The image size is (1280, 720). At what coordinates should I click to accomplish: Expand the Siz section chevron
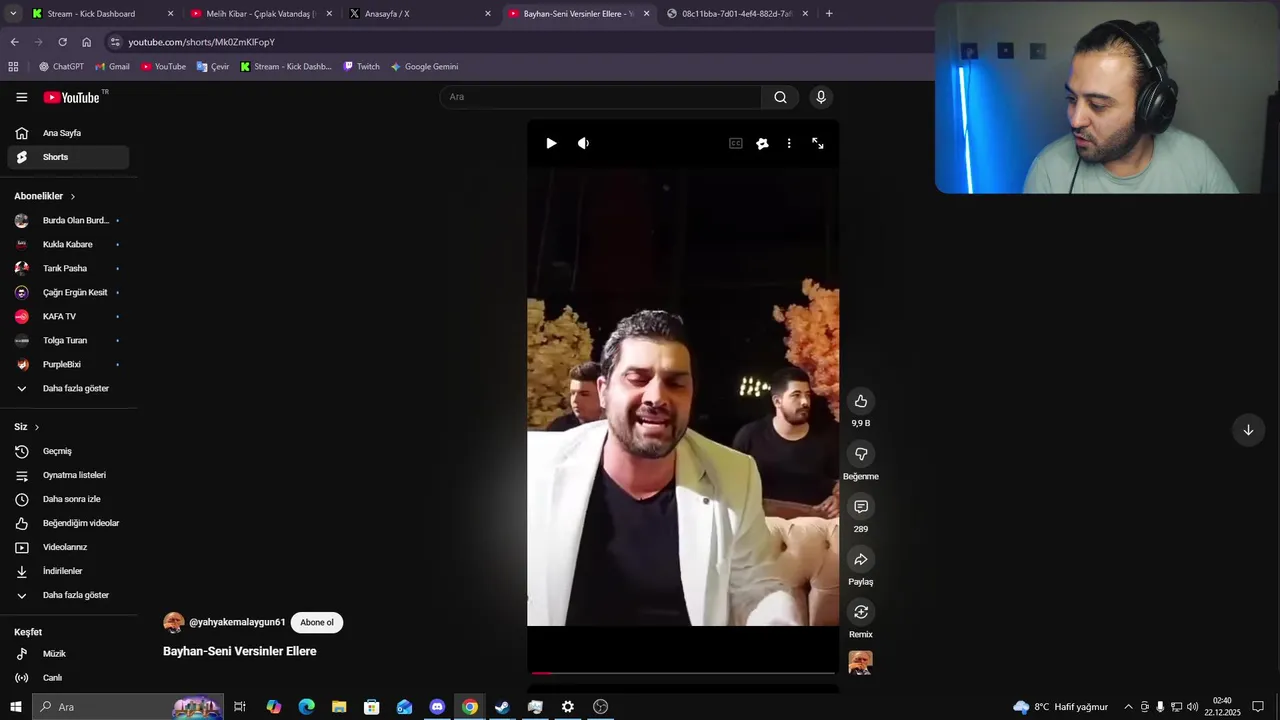37,427
